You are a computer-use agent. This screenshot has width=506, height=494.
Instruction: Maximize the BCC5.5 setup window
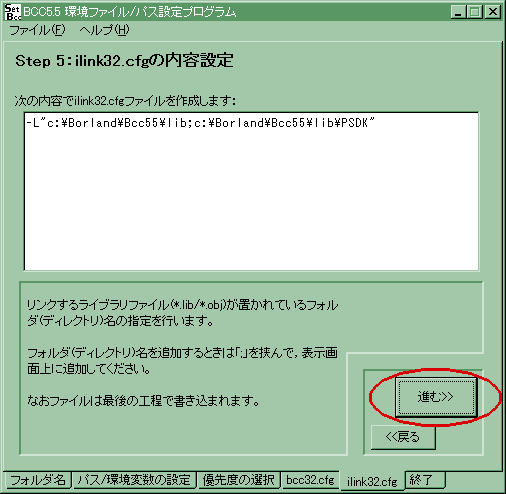(475, 12)
